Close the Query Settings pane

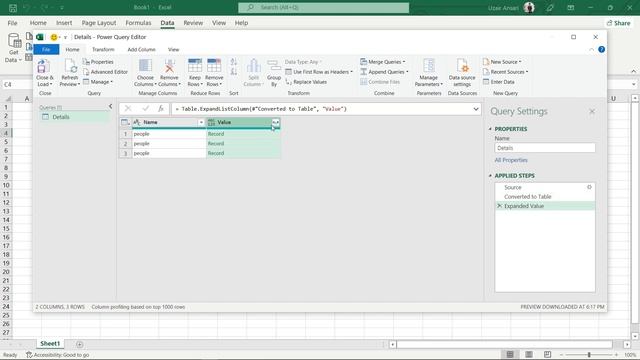click(592, 111)
